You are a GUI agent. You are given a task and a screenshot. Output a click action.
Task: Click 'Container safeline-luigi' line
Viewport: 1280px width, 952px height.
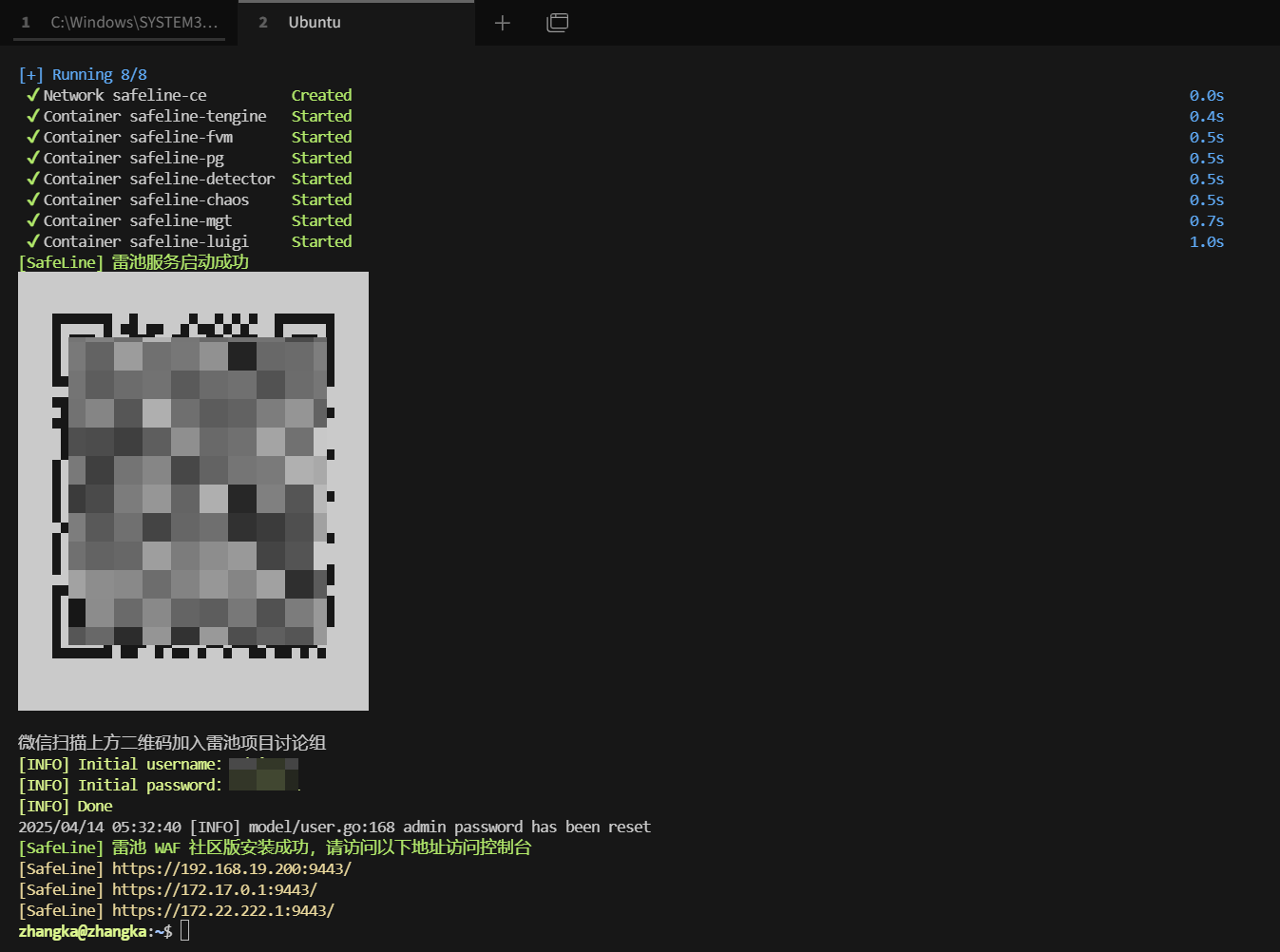pyautogui.click(x=146, y=241)
